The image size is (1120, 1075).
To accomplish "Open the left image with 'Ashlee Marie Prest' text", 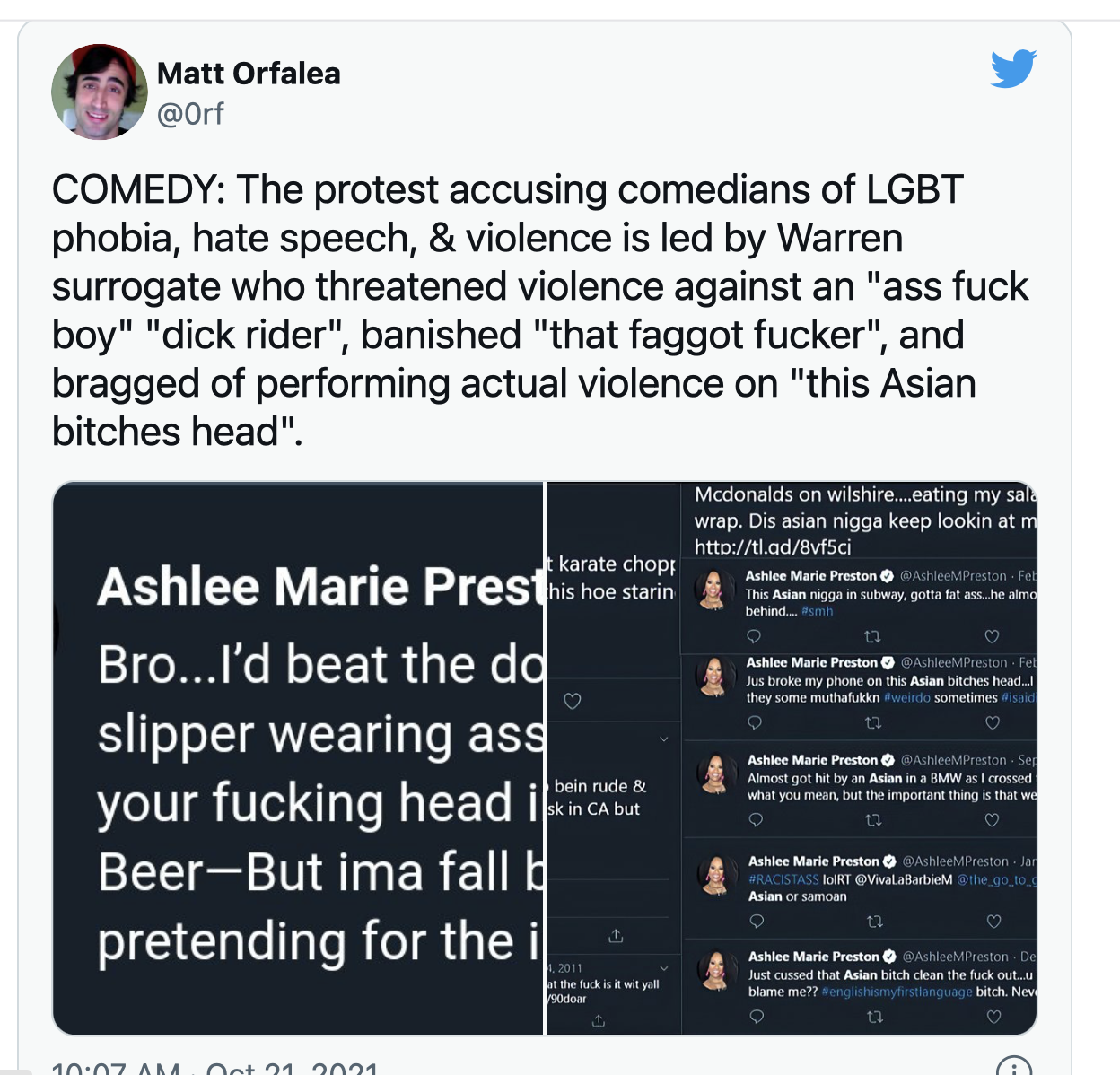I will 298,758.
